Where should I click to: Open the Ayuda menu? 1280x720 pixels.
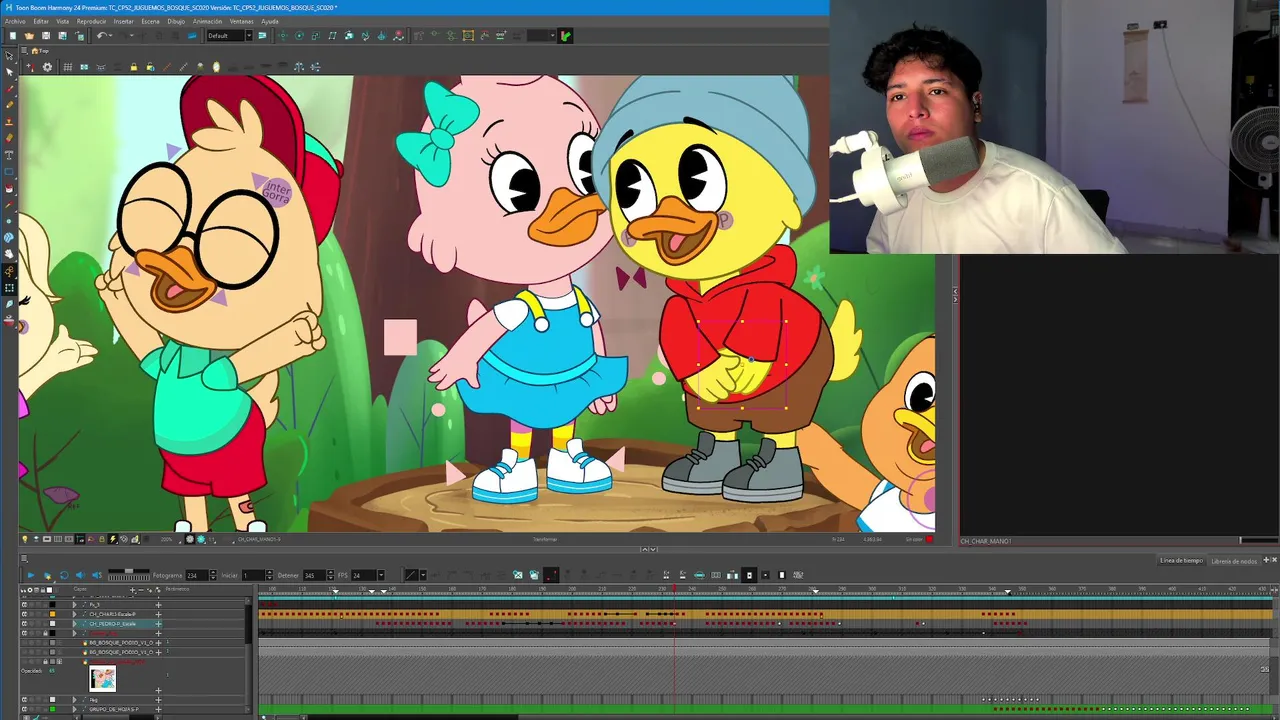tap(270, 21)
